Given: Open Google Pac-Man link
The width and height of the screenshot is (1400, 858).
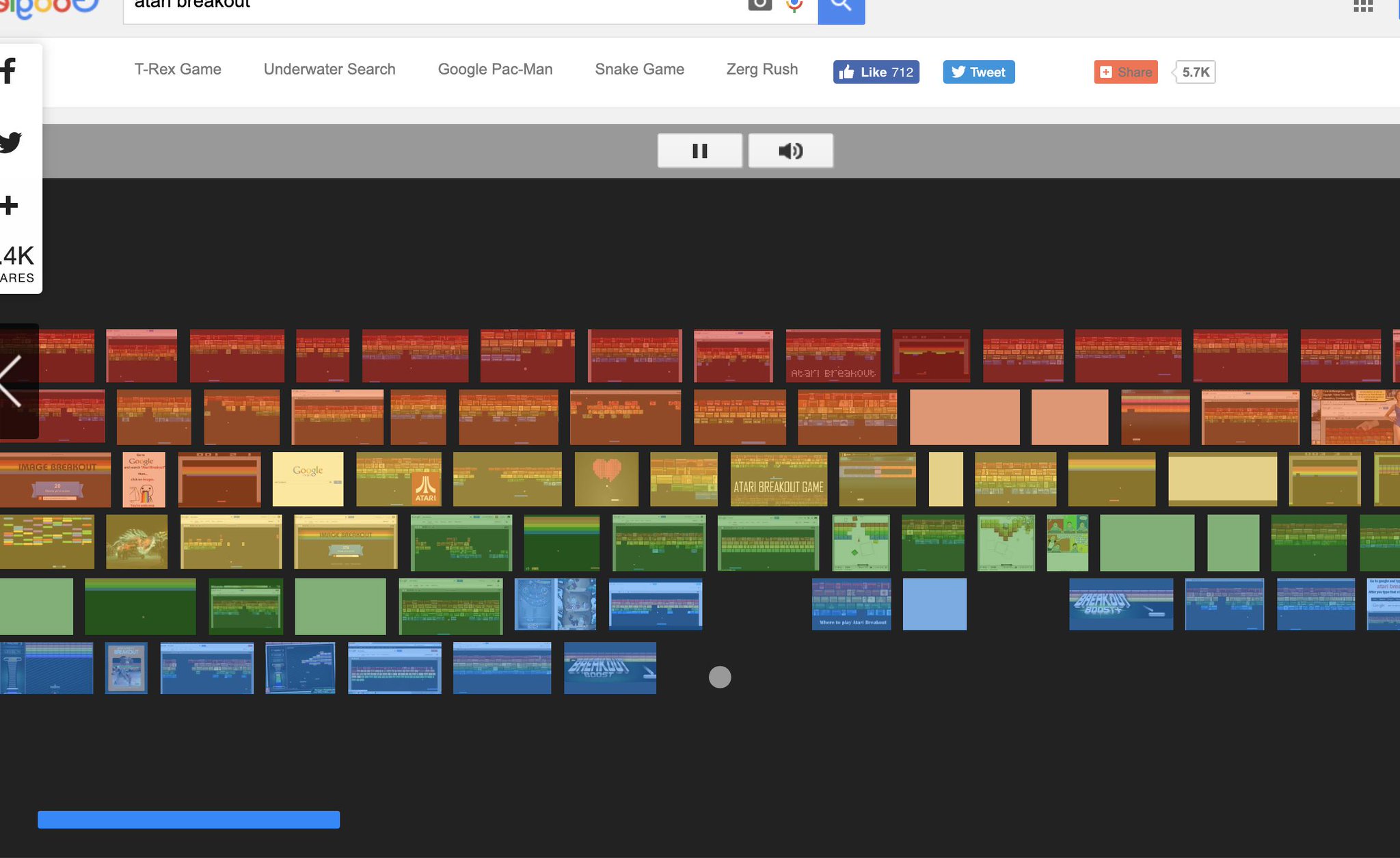Looking at the screenshot, I should [495, 69].
